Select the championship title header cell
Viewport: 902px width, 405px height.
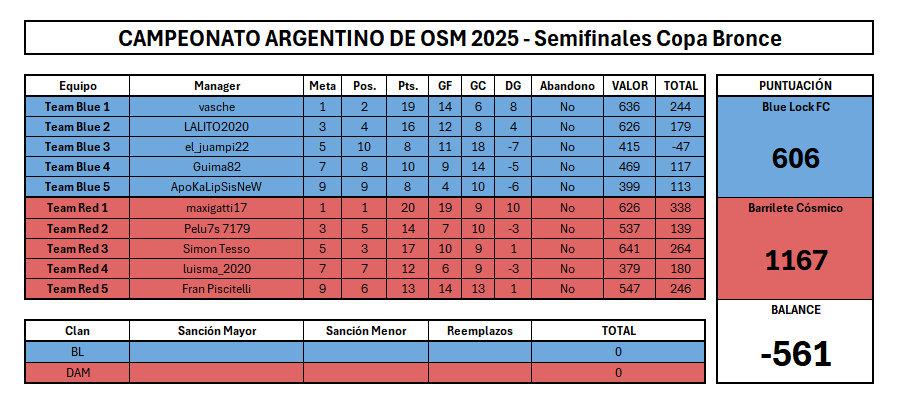tap(449, 38)
